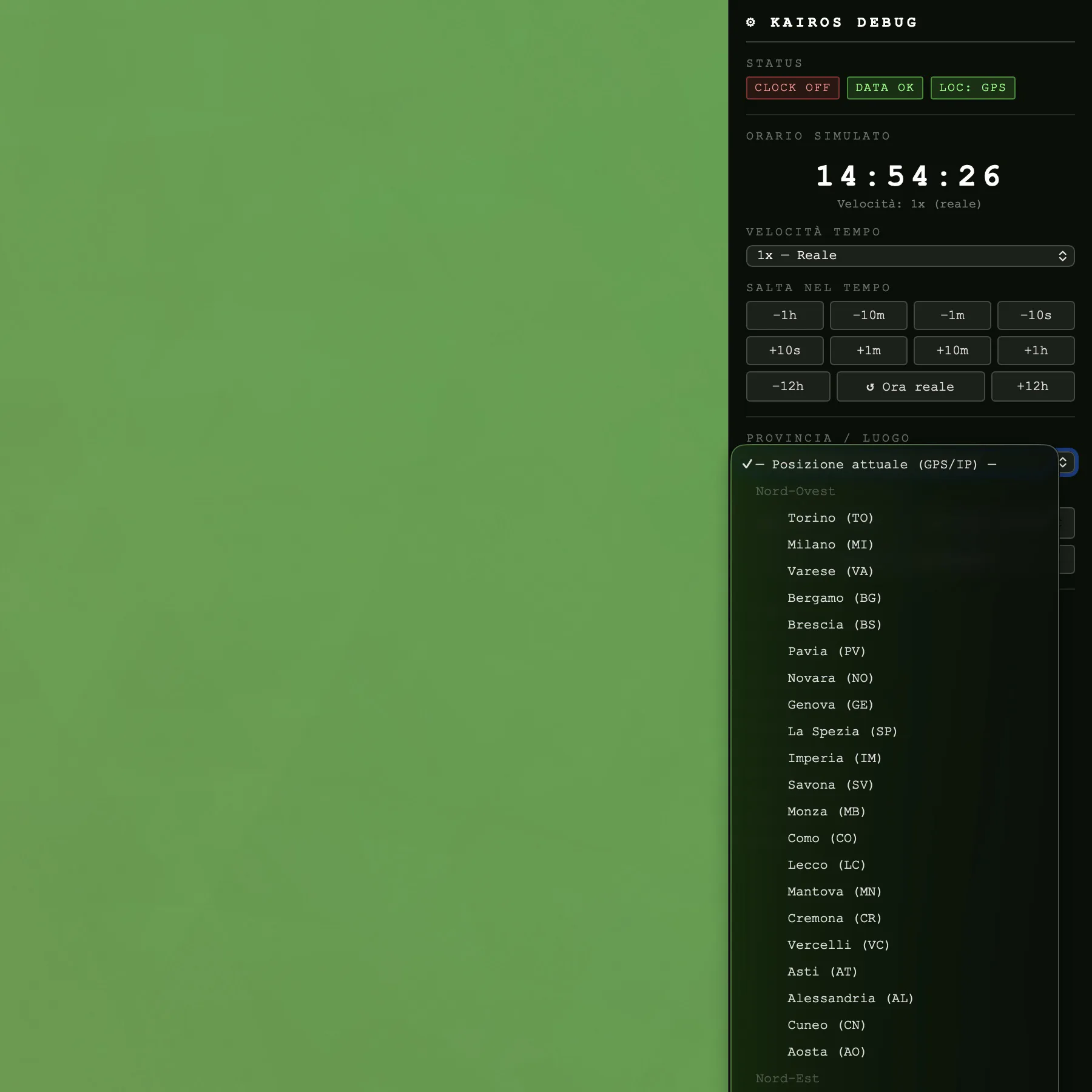The image size is (1092, 1092).
Task: Pick Genova (GE) in the dropdown list
Action: tap(830, 705)
